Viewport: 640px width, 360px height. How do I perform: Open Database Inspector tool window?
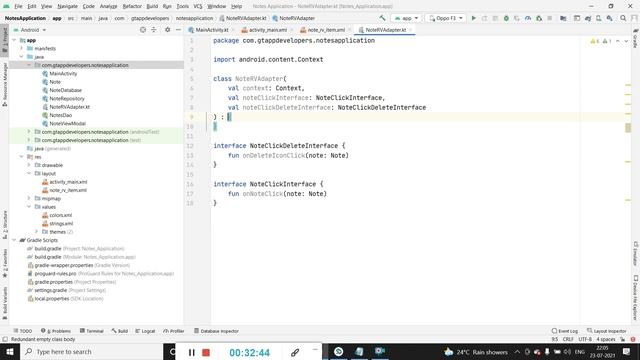pos(216,331)
